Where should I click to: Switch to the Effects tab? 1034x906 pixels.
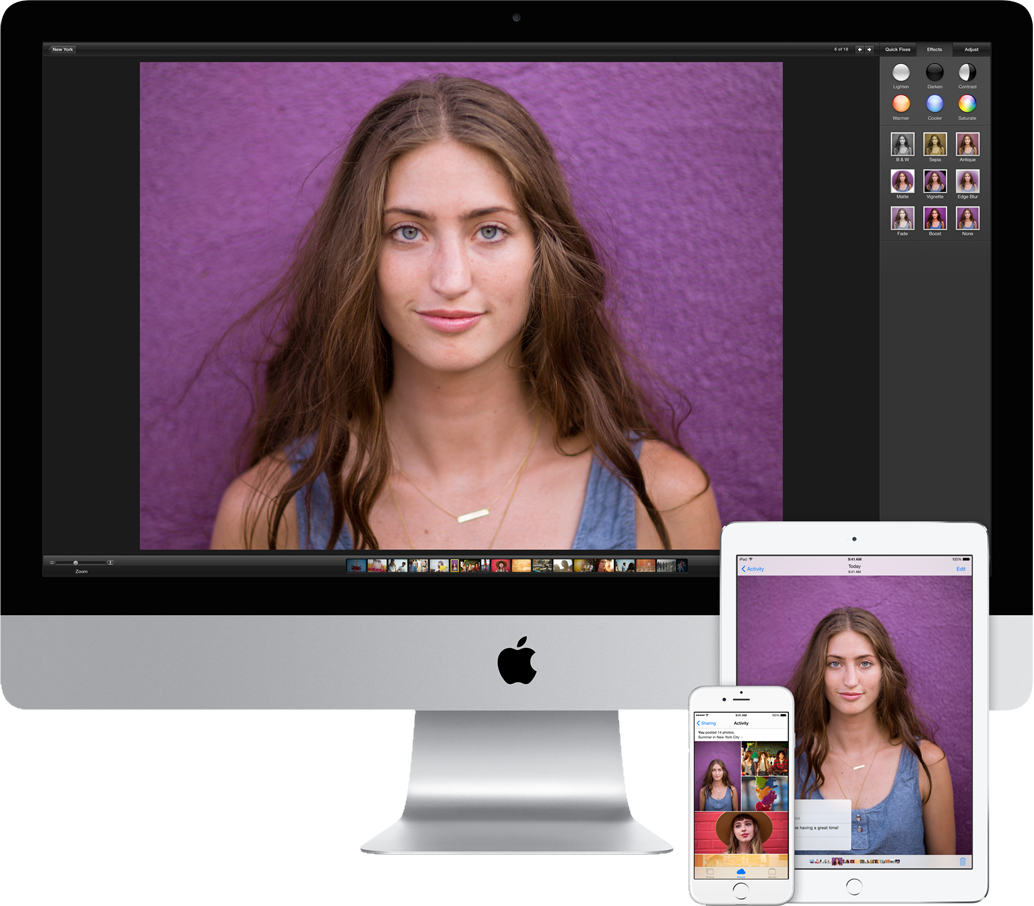[x=934, y=49]
